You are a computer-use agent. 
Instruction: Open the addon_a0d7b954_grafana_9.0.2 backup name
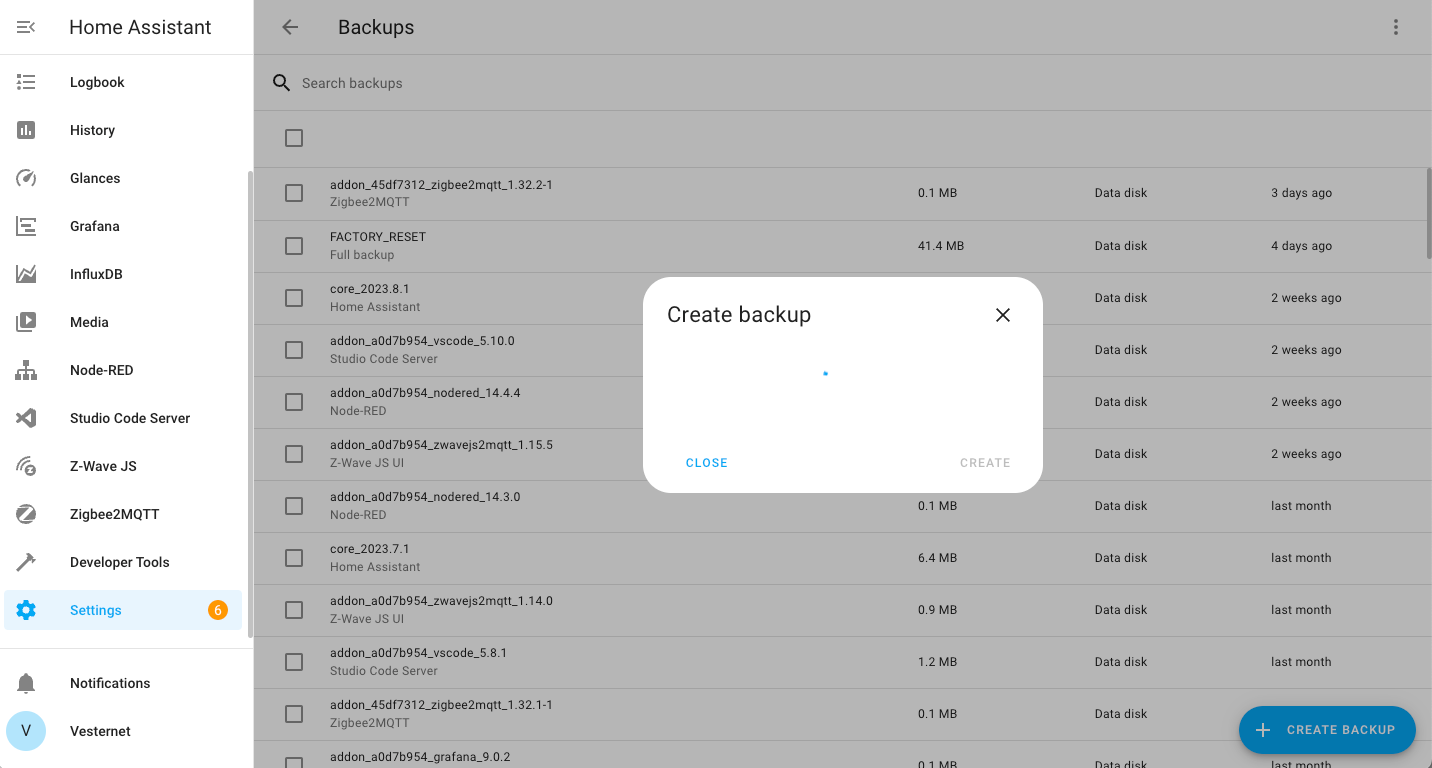[420, 757]
